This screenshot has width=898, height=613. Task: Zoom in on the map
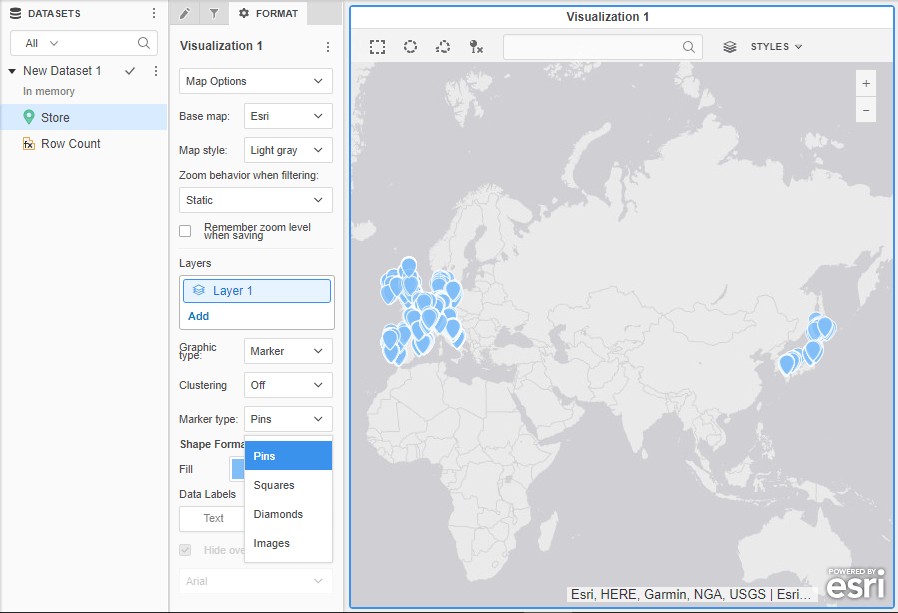tap(866, 83)
